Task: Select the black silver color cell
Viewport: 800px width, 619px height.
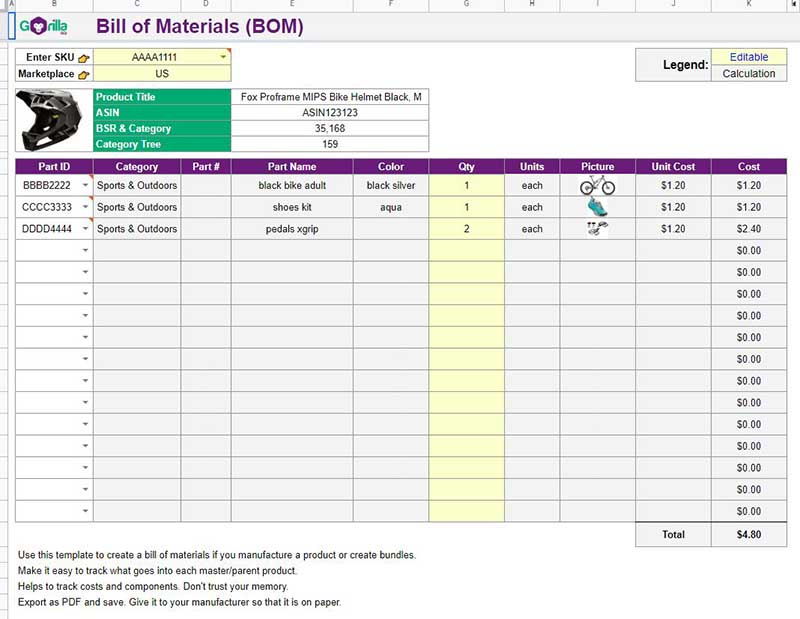Action: [x=391, y=185]
